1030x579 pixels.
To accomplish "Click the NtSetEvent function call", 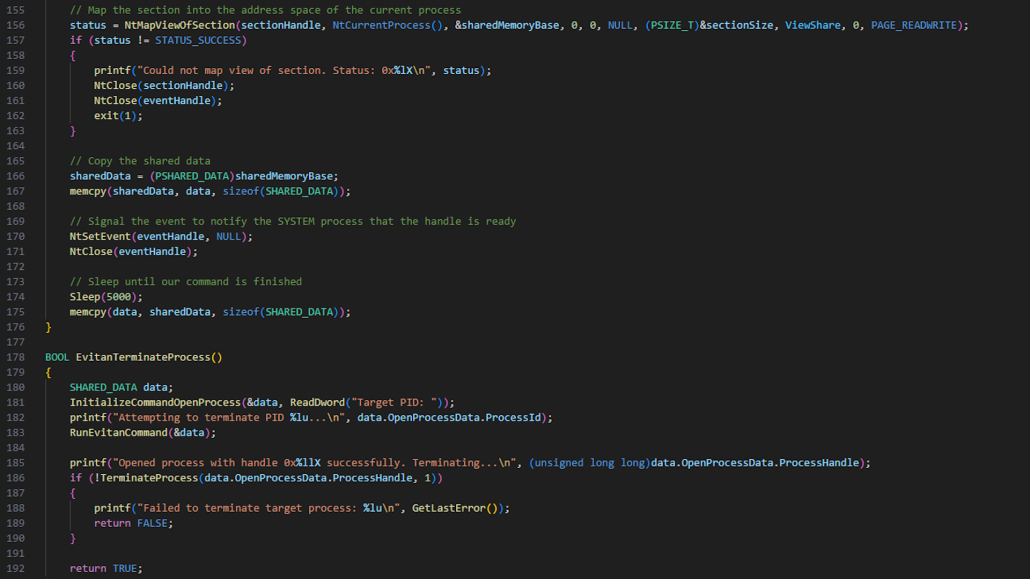I will point(101,236).
